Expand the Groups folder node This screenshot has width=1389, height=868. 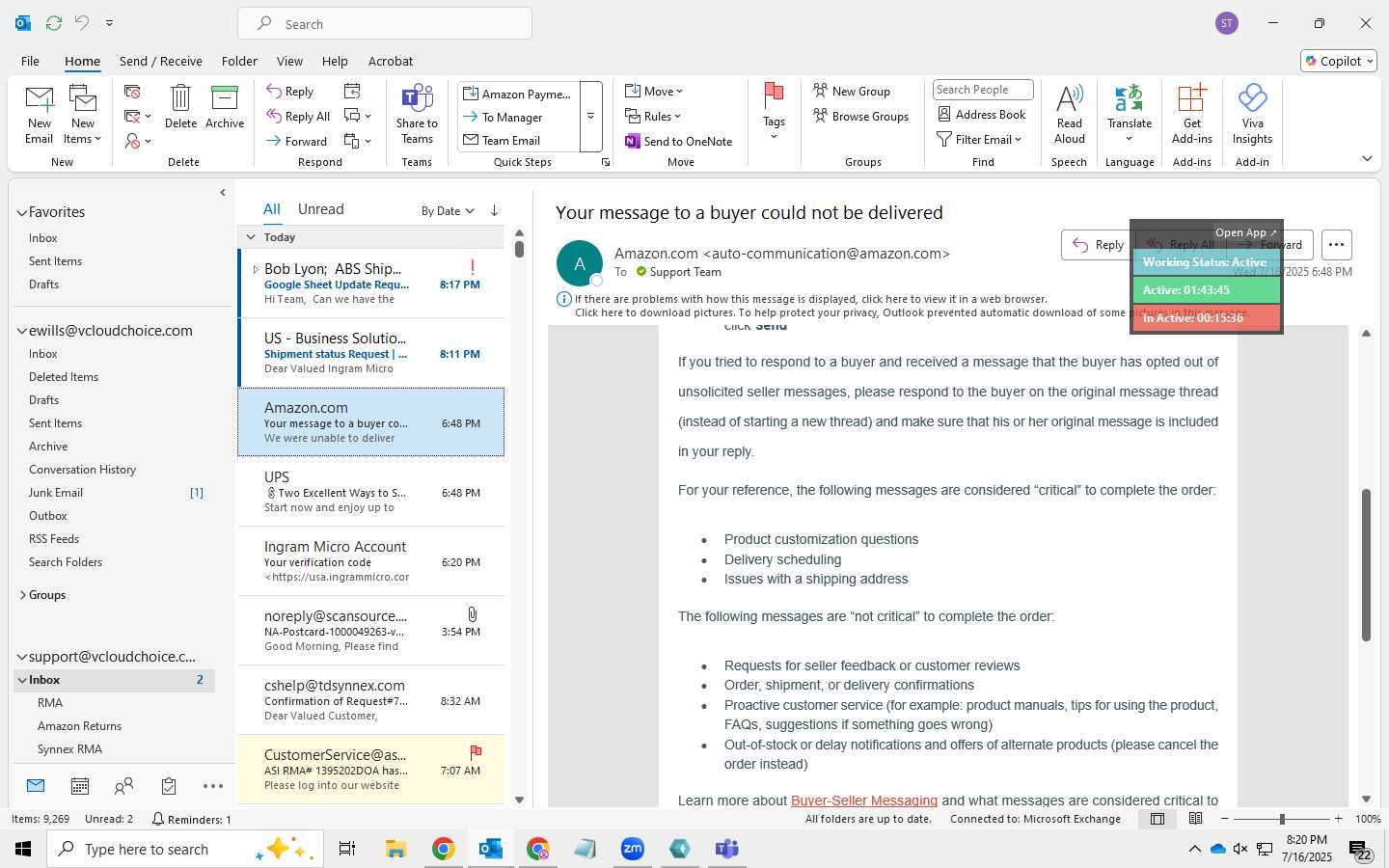[x=22, y=595]
